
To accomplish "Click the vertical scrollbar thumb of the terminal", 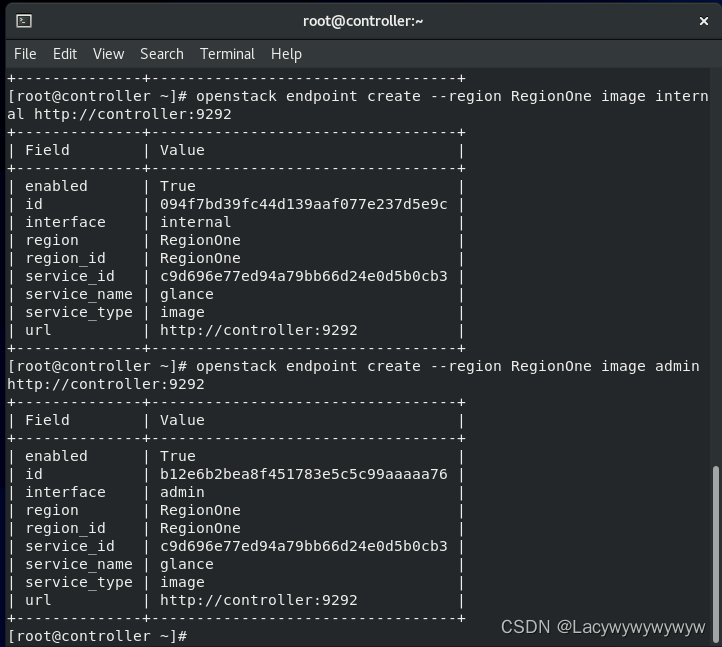I will [715, 553].
